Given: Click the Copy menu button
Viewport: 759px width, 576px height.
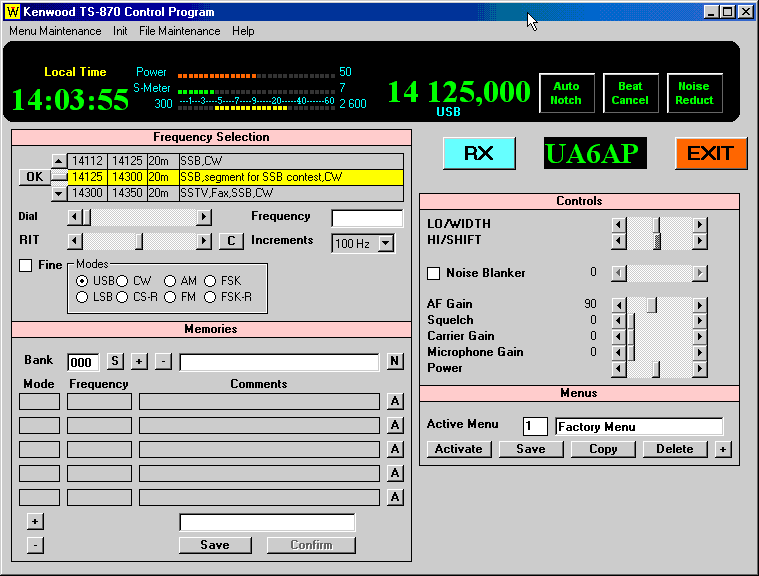Looking at the screenshot, I should 603,449.
